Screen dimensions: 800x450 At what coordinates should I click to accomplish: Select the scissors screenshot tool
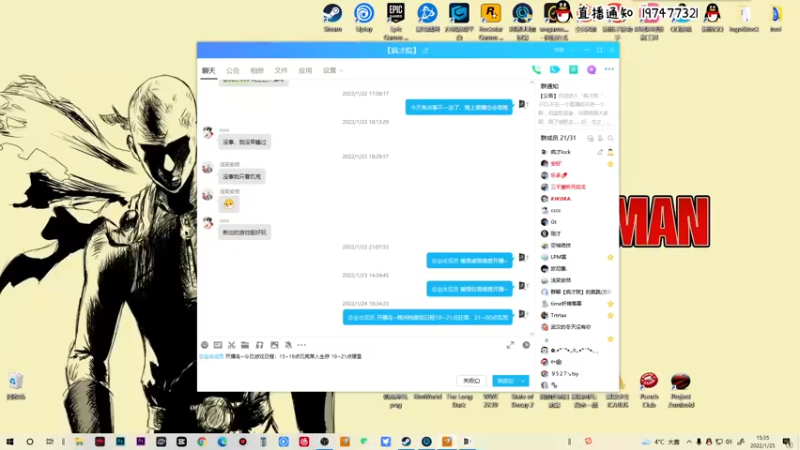tap(232, 345)
